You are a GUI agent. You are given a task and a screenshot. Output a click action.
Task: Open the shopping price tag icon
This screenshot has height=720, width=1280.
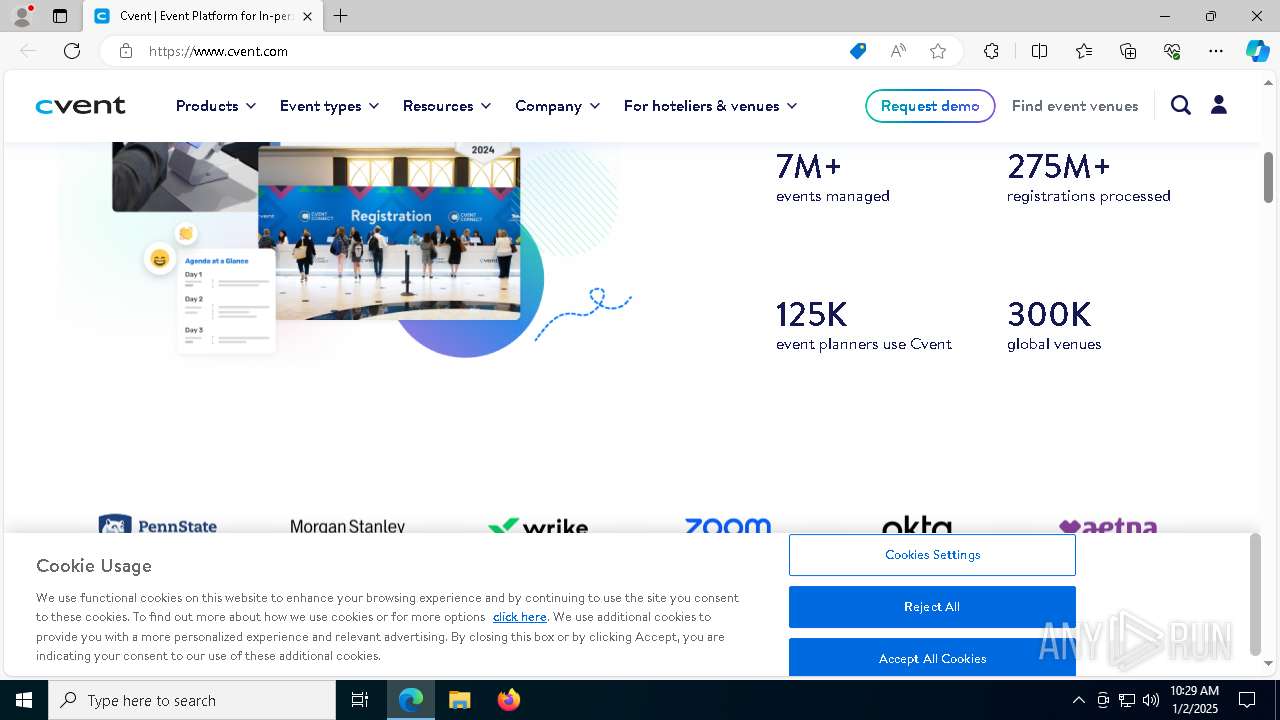tap(858, 51)
